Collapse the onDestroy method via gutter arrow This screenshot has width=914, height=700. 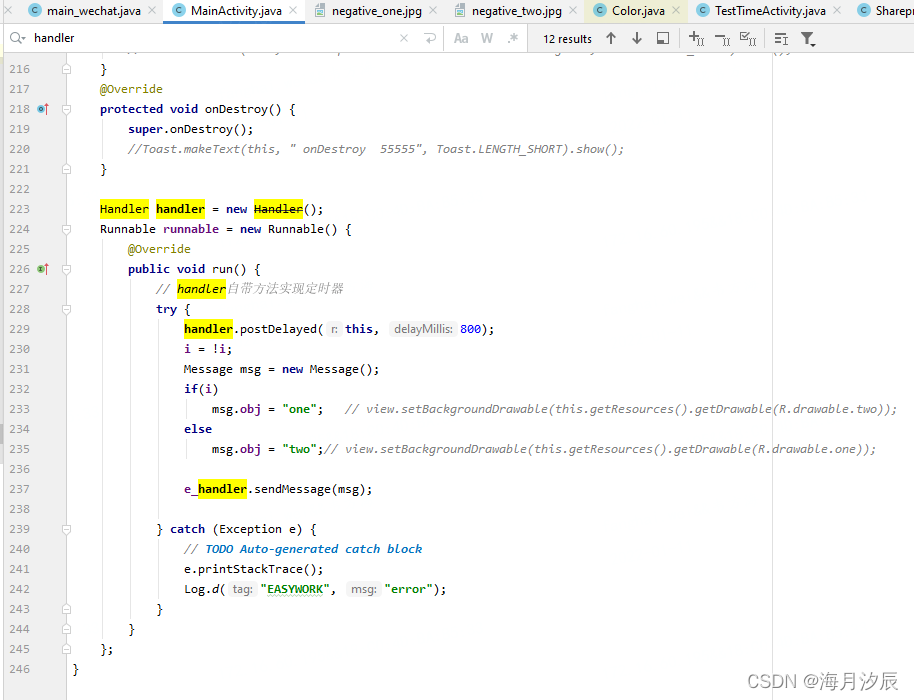point(65,108)
